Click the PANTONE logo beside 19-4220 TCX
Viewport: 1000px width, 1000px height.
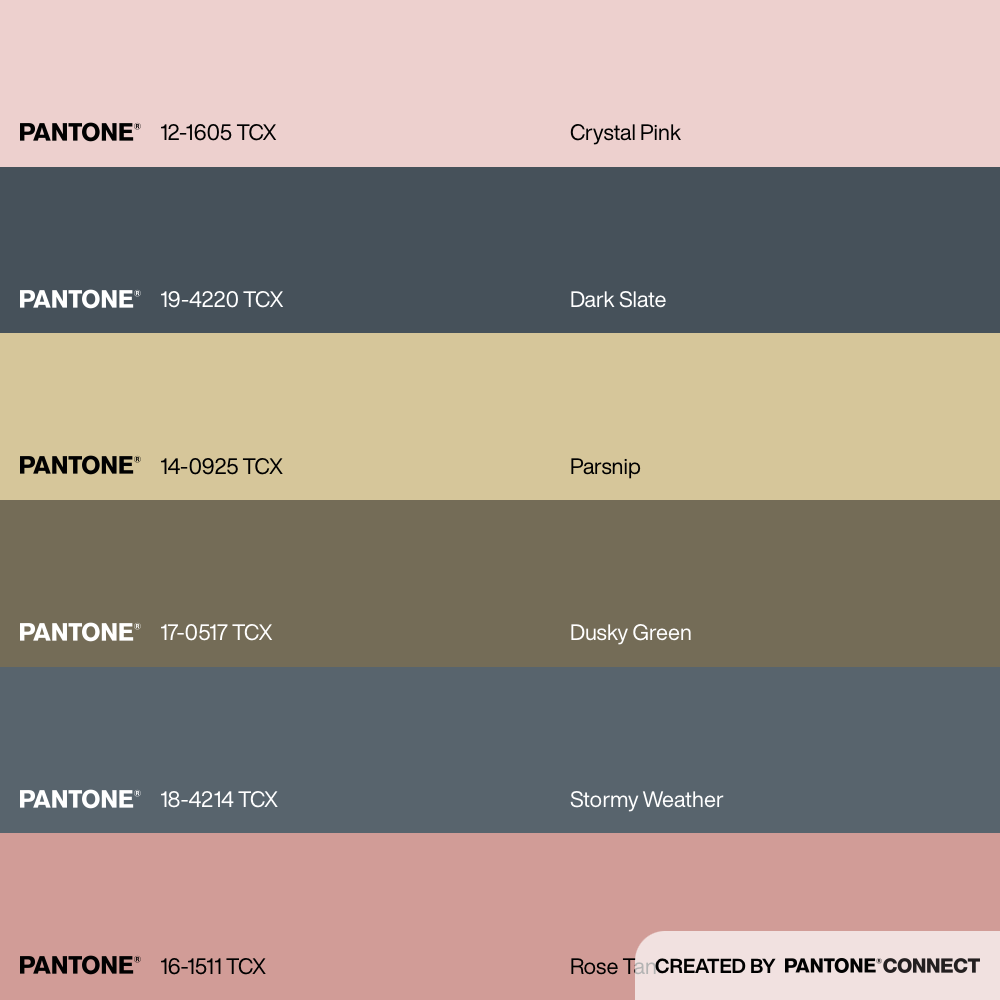point(79,299)
